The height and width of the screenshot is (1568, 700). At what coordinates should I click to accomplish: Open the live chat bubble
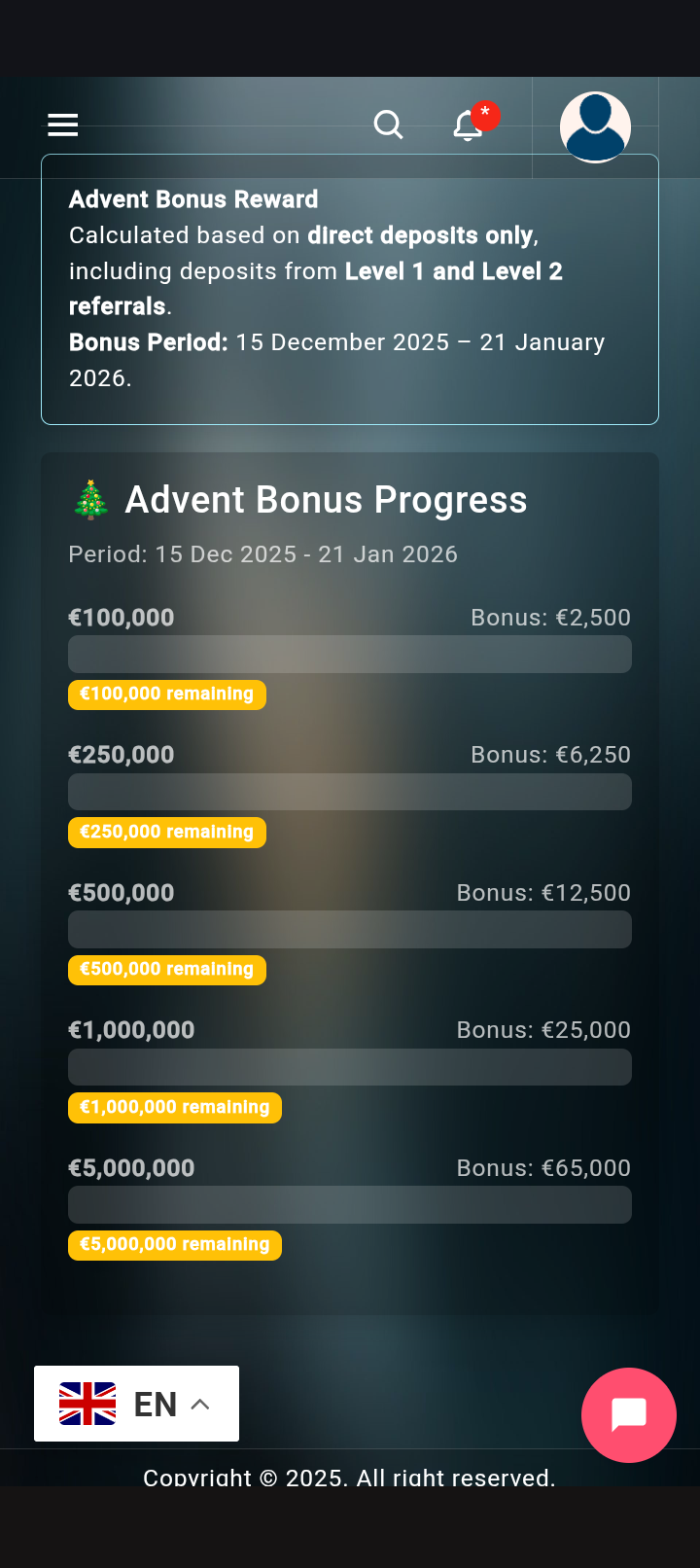click(x=628, y=1414)
